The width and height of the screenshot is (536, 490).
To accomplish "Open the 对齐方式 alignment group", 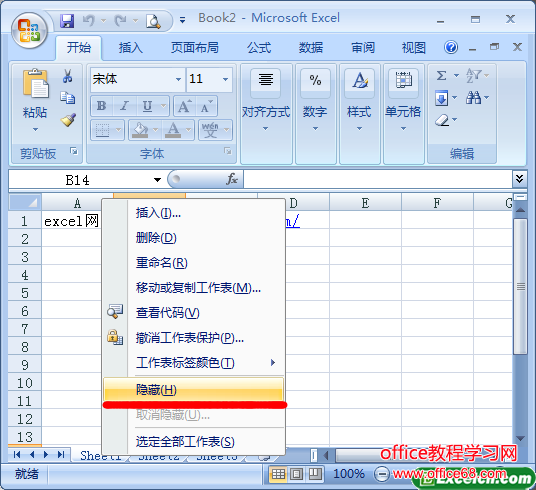I will [x=266, y=113].
